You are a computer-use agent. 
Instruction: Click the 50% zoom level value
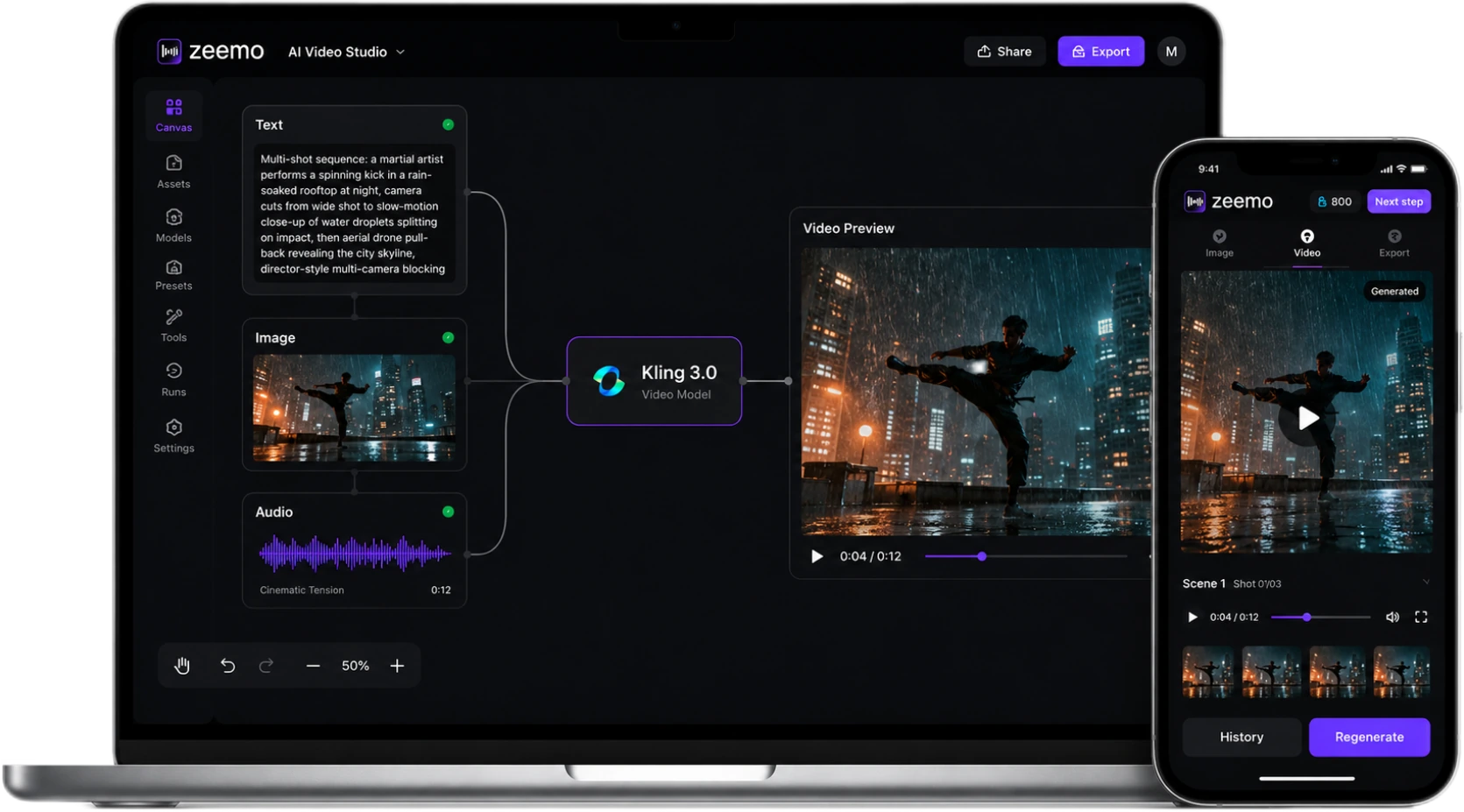click(355, 666)
